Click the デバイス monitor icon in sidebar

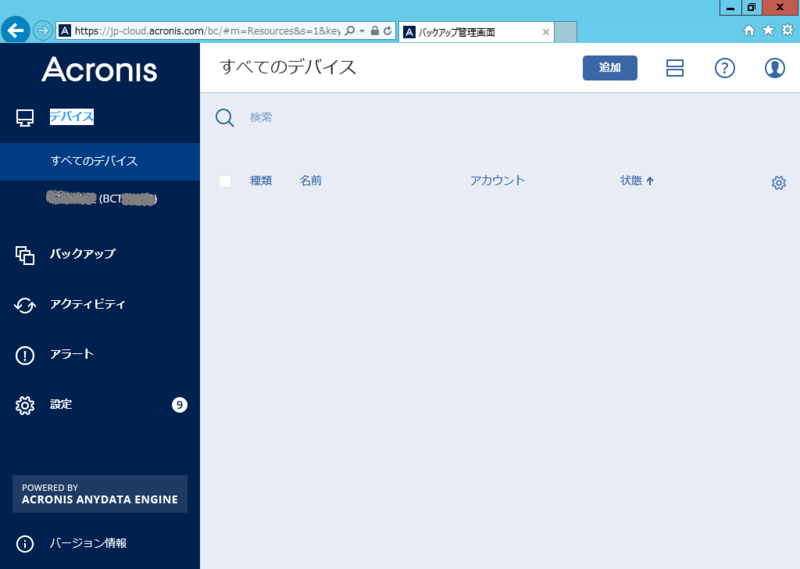(x=25, y=118)
